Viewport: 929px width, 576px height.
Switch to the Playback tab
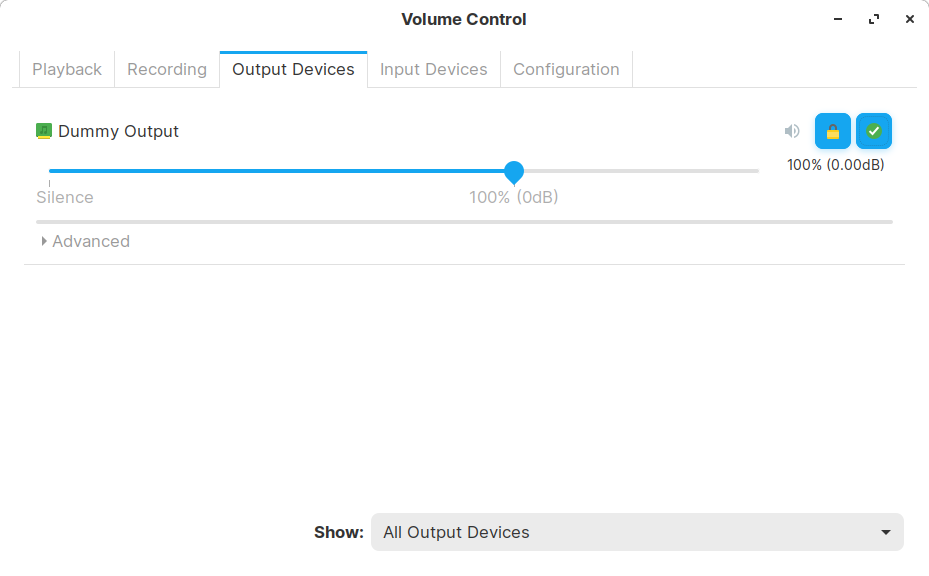click(x=67, y=69)
